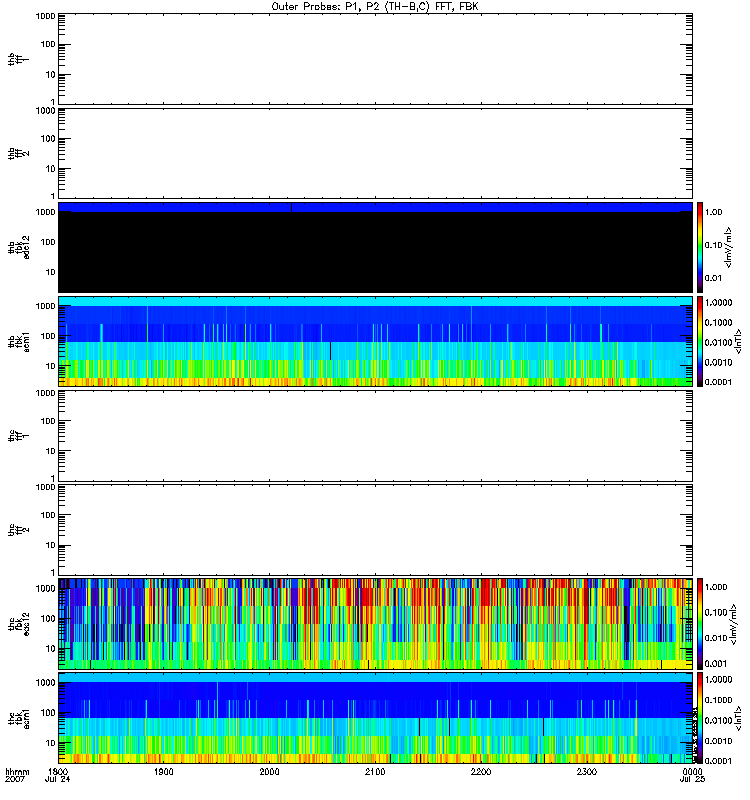Click the 'thb fbk edc12' y-axis label

15,248
